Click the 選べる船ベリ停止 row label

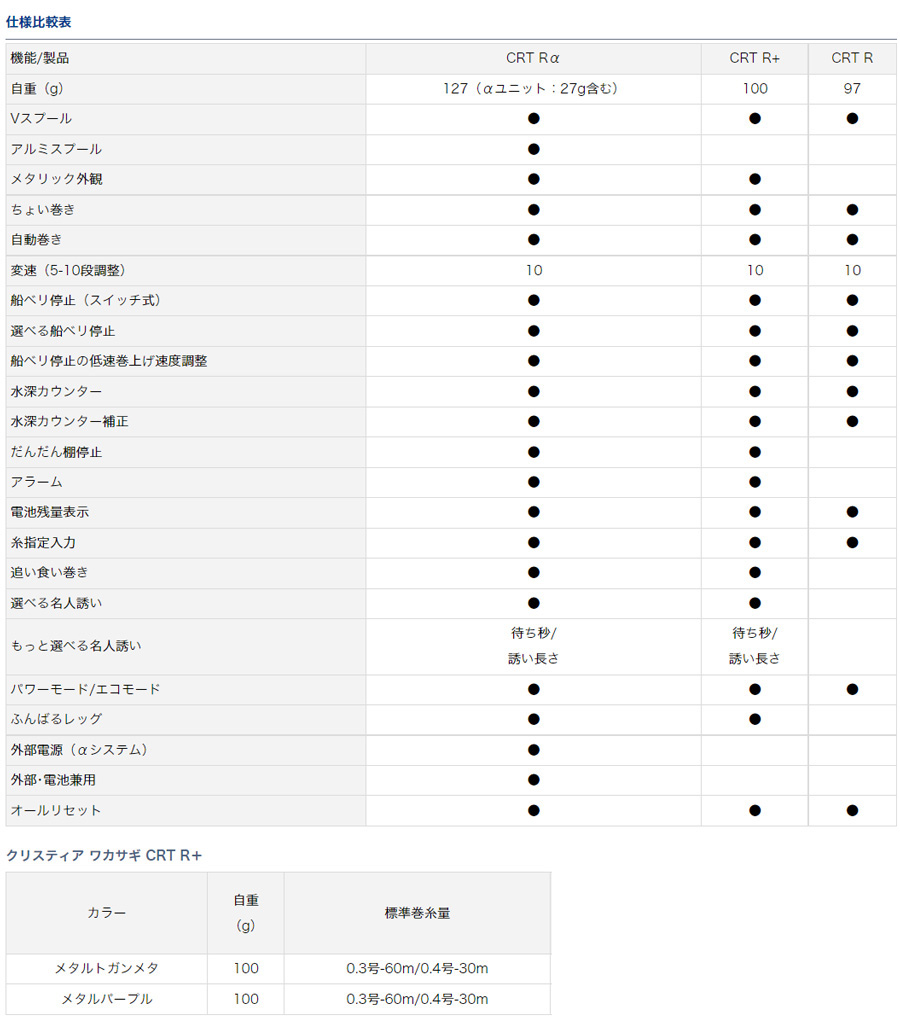coord(63,331)
